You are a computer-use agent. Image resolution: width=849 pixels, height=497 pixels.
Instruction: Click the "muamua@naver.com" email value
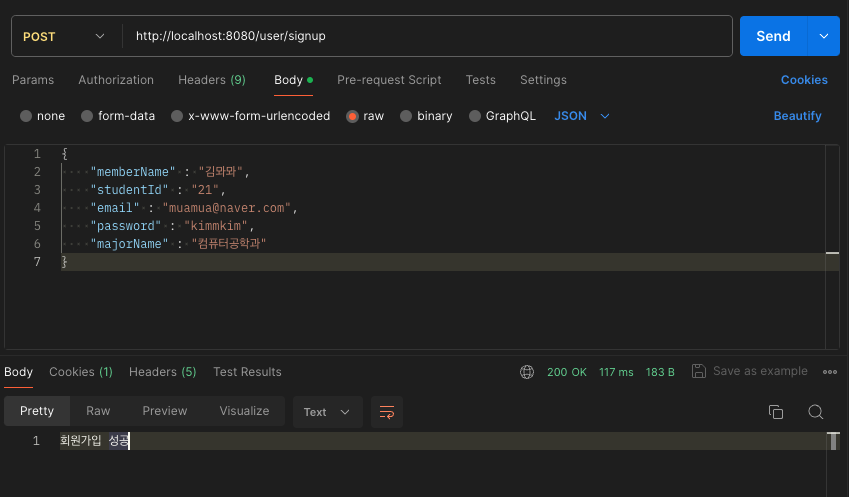[x=227, y=208]
